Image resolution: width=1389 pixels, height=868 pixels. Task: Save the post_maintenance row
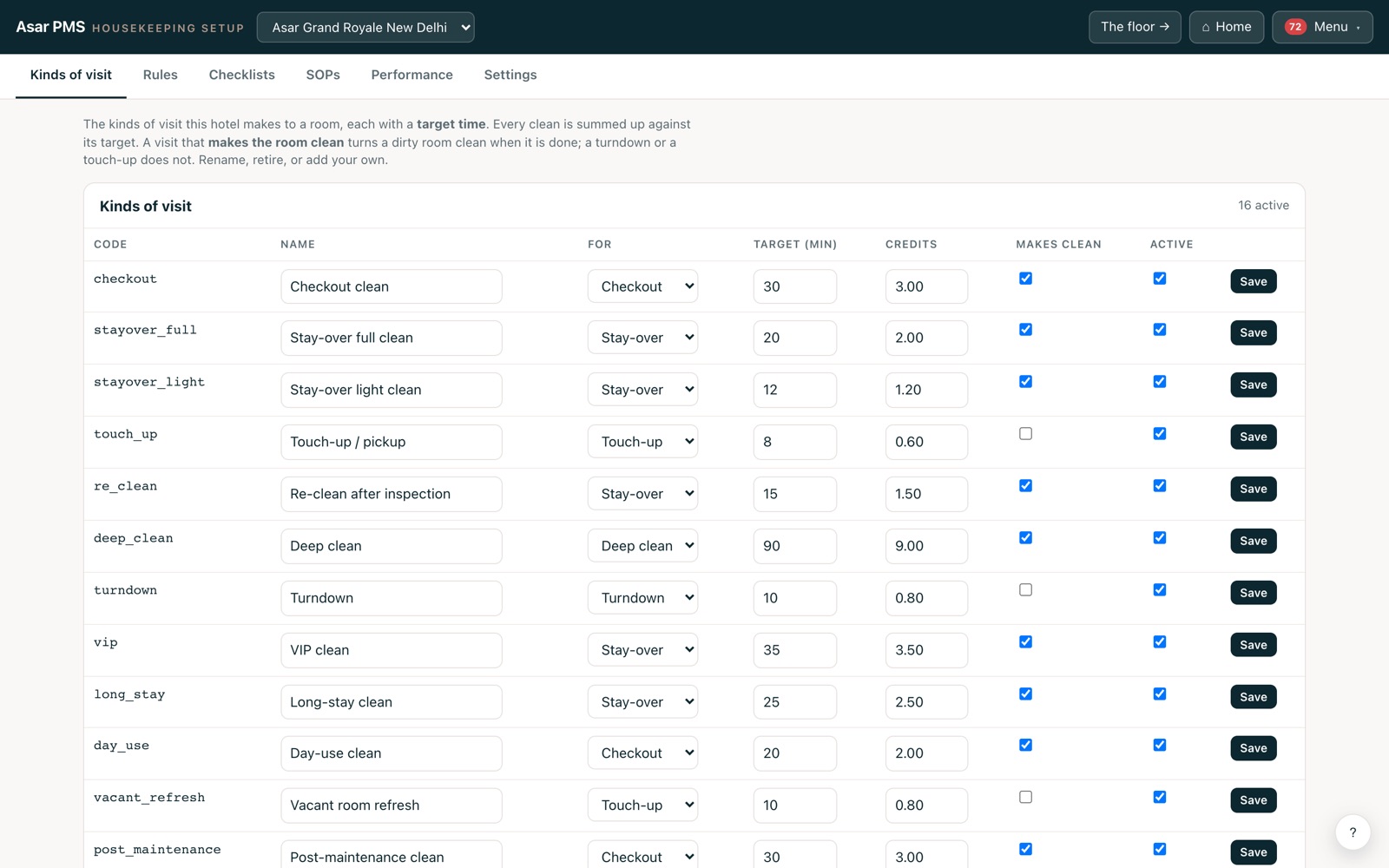click(x=1253, y=852)
